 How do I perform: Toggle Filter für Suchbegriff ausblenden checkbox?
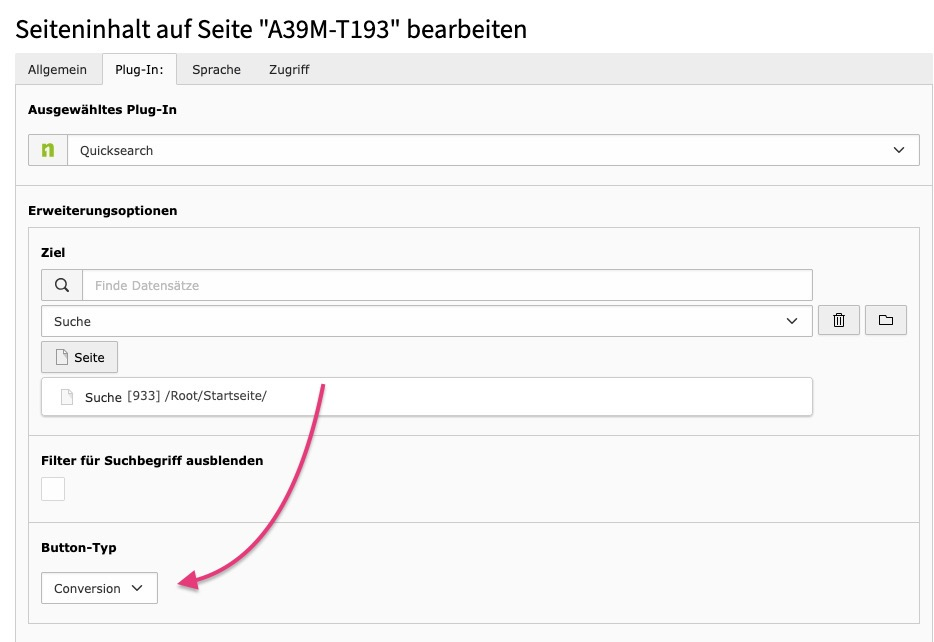pyautogui.click(x=53, y=488)
